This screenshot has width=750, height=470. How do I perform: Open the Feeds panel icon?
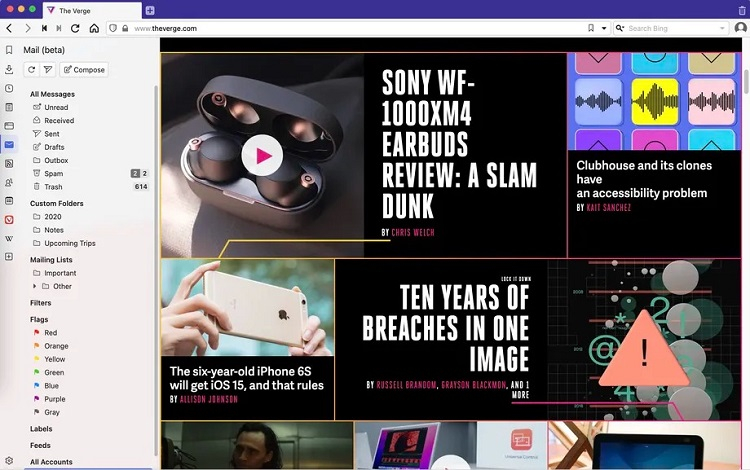coord(9,164)
